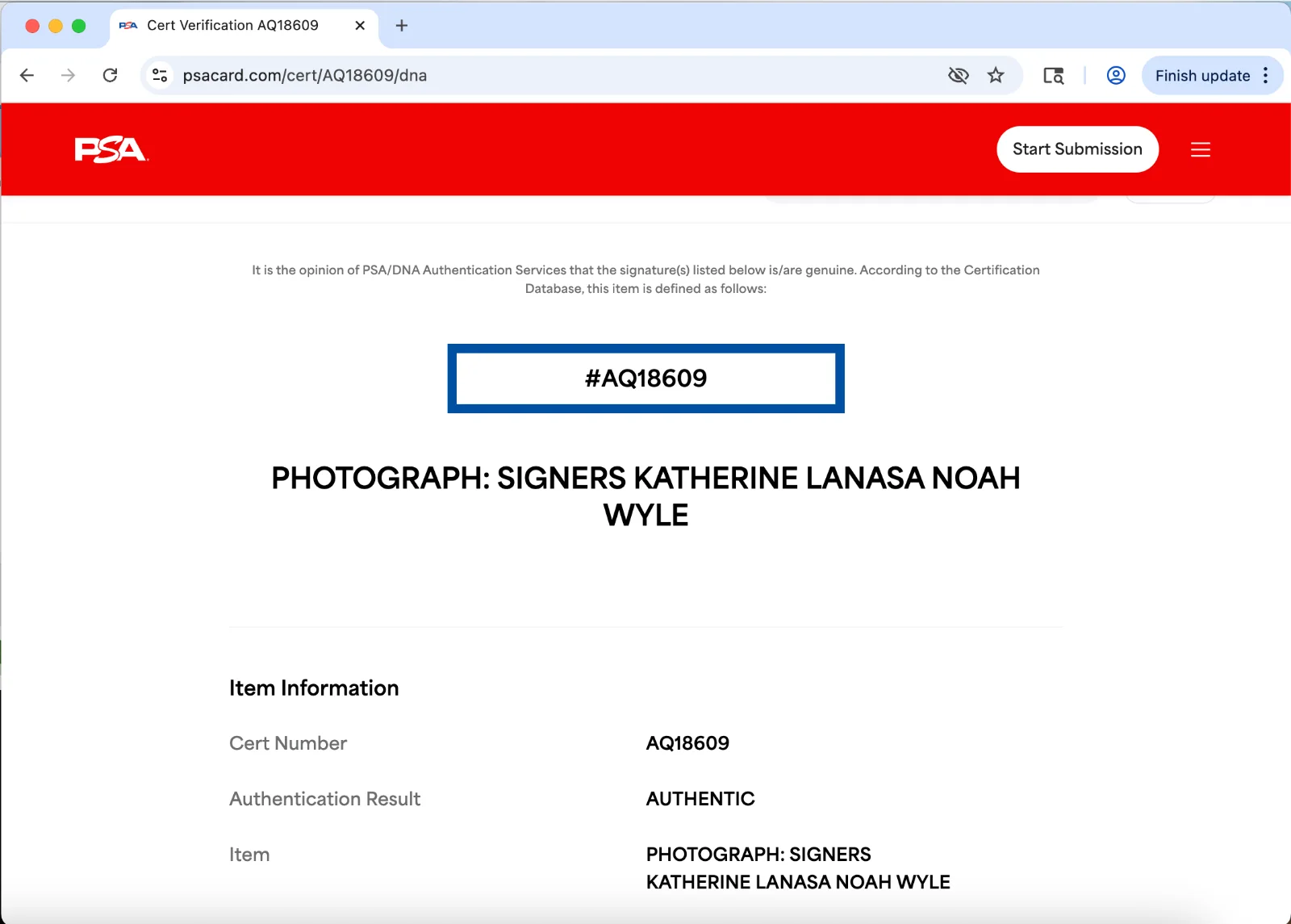The height and width of the screenshot is (924, 1291).
Task: Open the hamburger menu in the header
Action: click(x=1201, y=149)
